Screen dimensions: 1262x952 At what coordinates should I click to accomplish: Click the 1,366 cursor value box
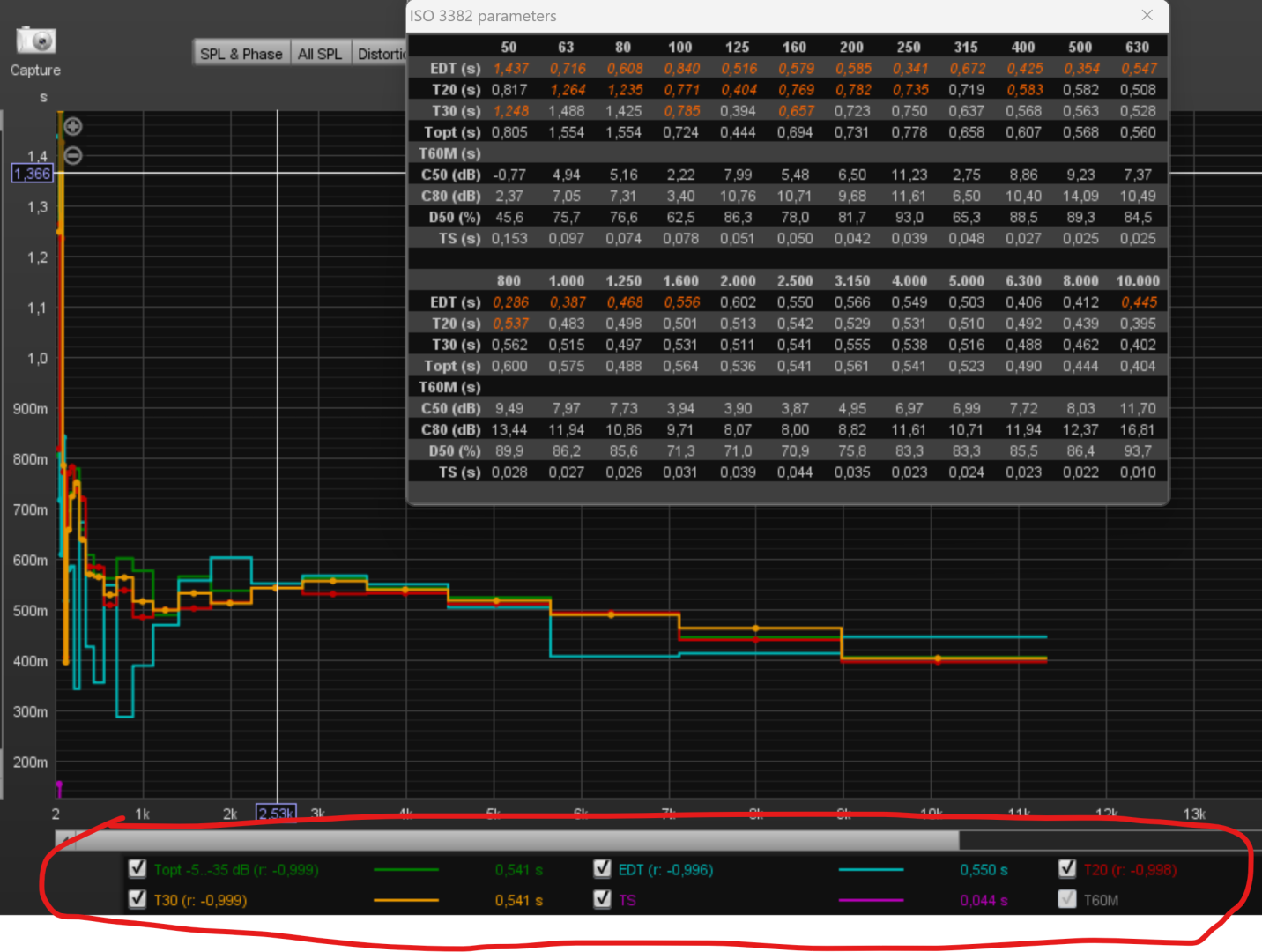click(x=33, y=174)
